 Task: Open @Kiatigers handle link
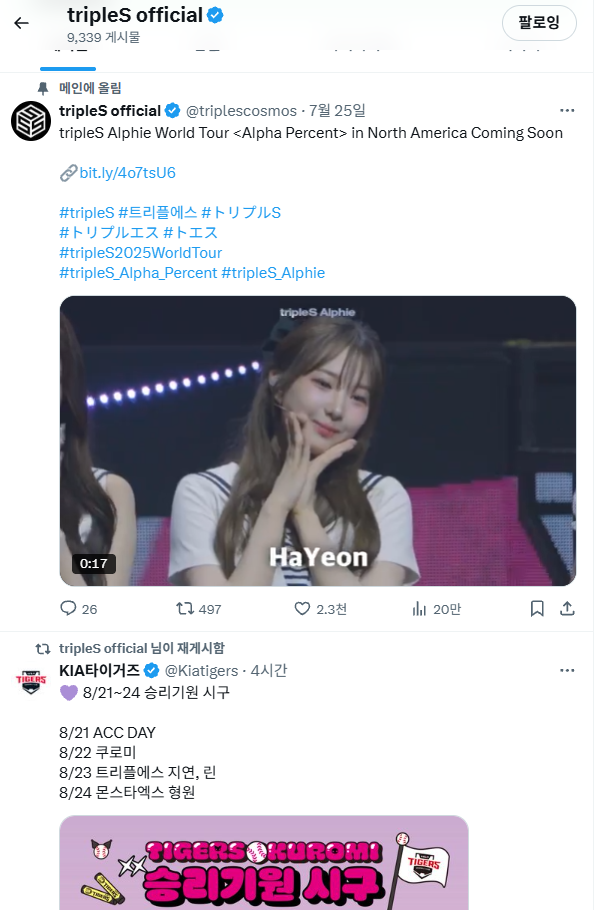(x=201, y=669)
